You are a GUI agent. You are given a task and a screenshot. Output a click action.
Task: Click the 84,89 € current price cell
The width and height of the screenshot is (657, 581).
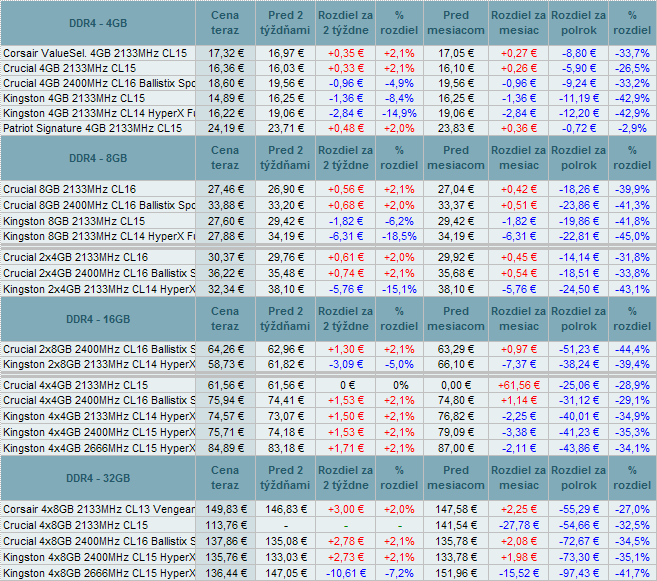(225, 448)
